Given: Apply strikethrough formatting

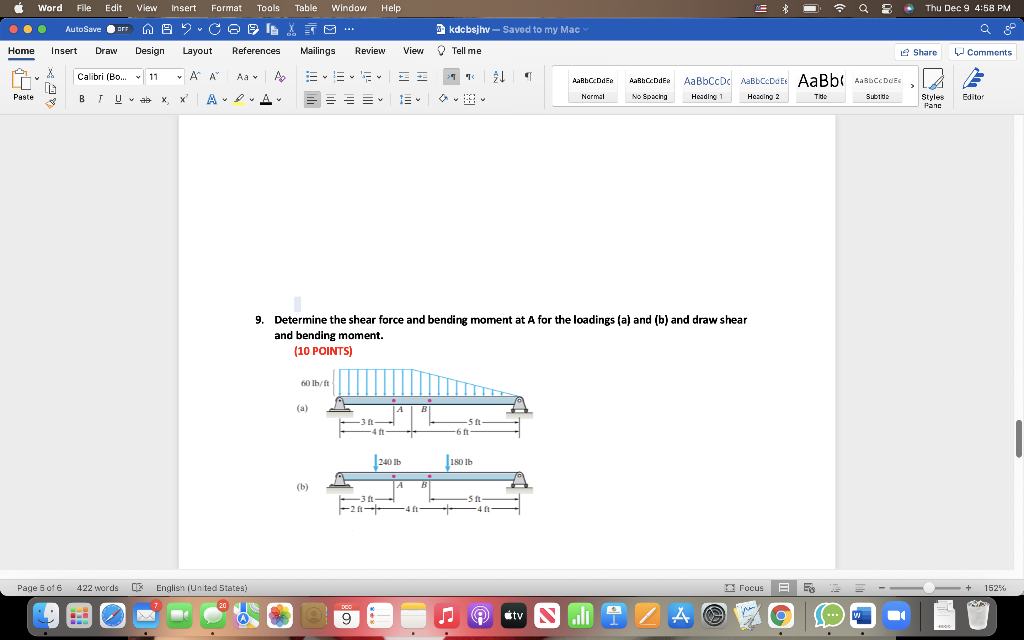Looking at the screenshot, I should coord(146,99).
